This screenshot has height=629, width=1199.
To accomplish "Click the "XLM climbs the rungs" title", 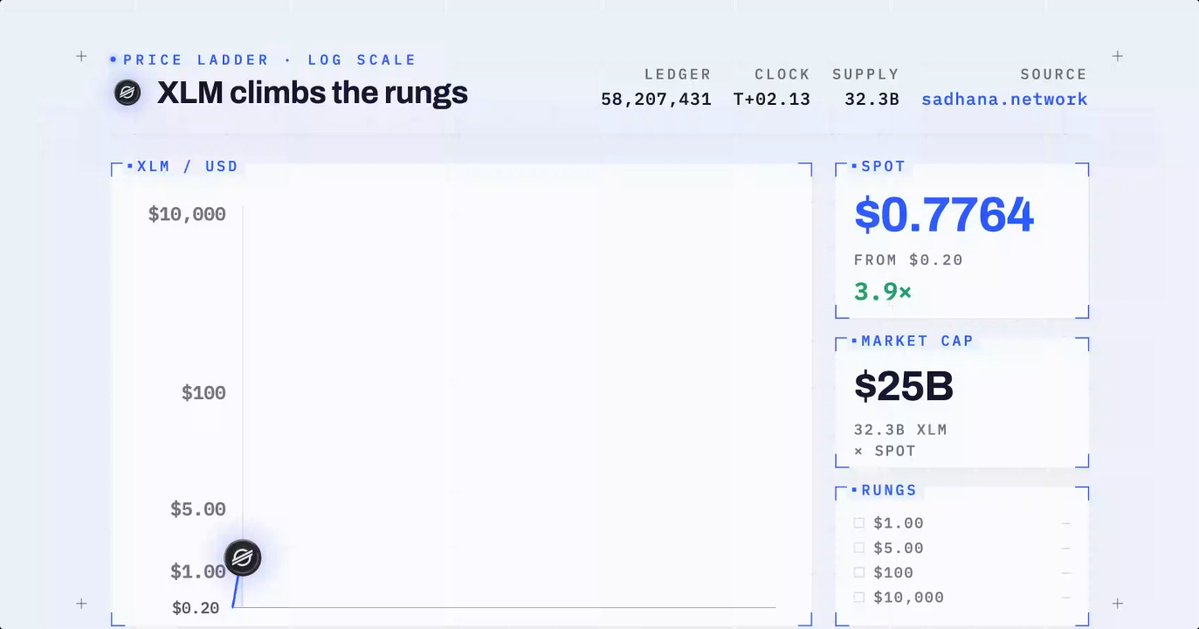I will [312, 92].
